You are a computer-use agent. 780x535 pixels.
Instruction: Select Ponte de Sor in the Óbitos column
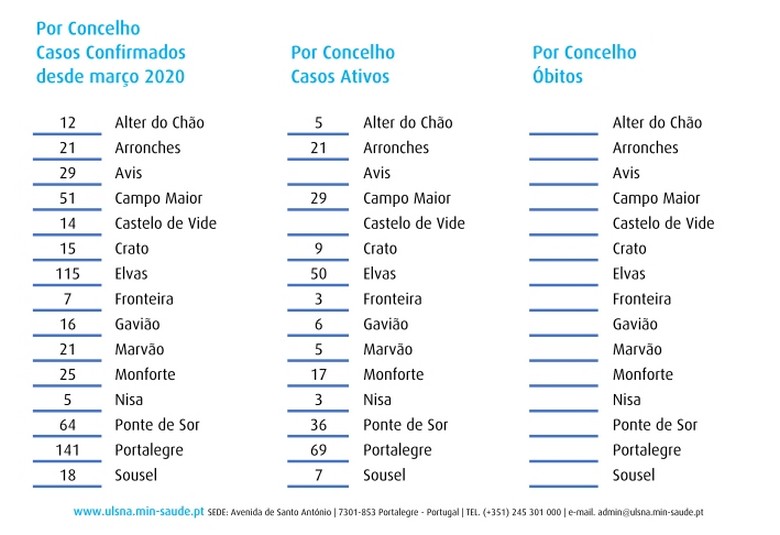pyautogui.click(x=655, y=425)
